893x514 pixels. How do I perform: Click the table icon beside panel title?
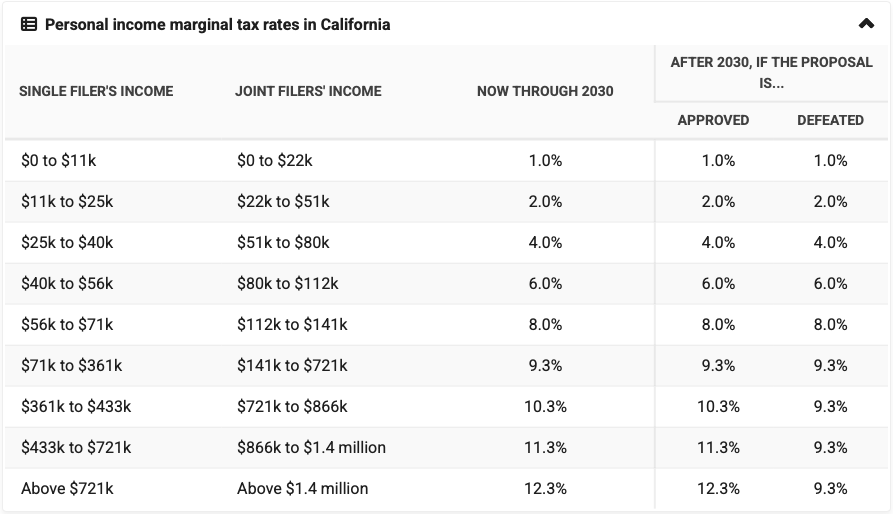(29, 24)
